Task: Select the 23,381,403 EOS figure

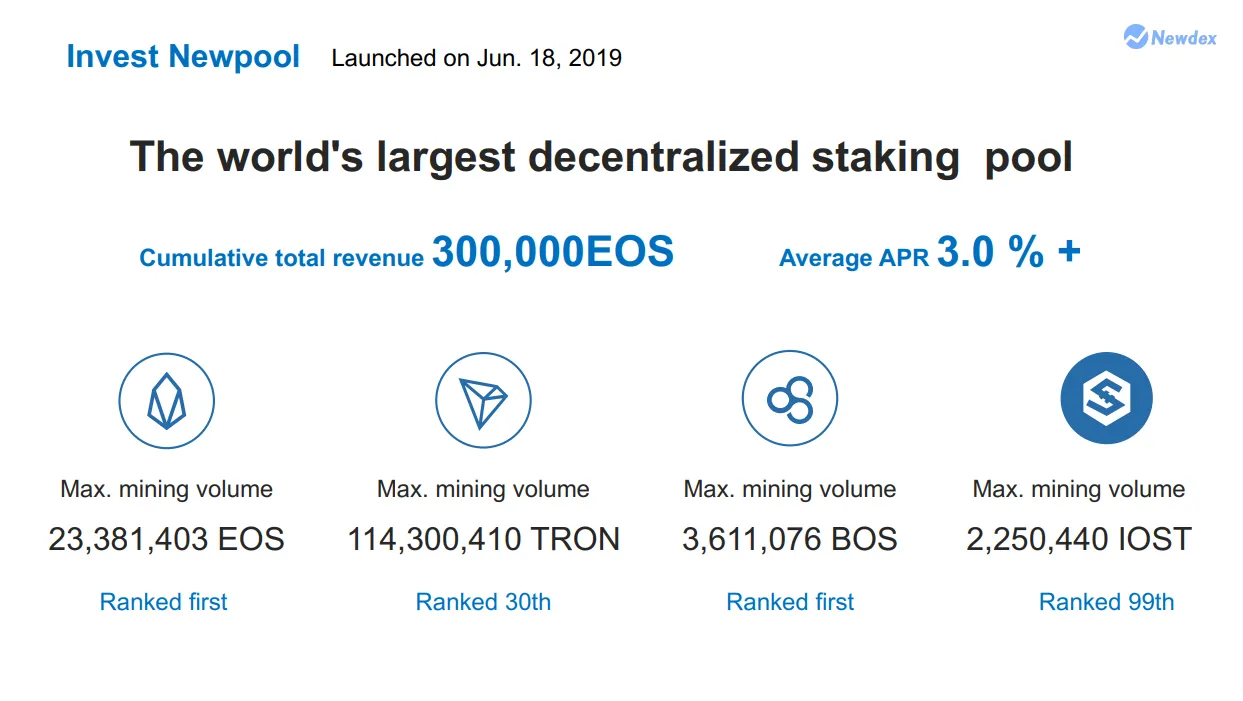Action: coord(167,540)
